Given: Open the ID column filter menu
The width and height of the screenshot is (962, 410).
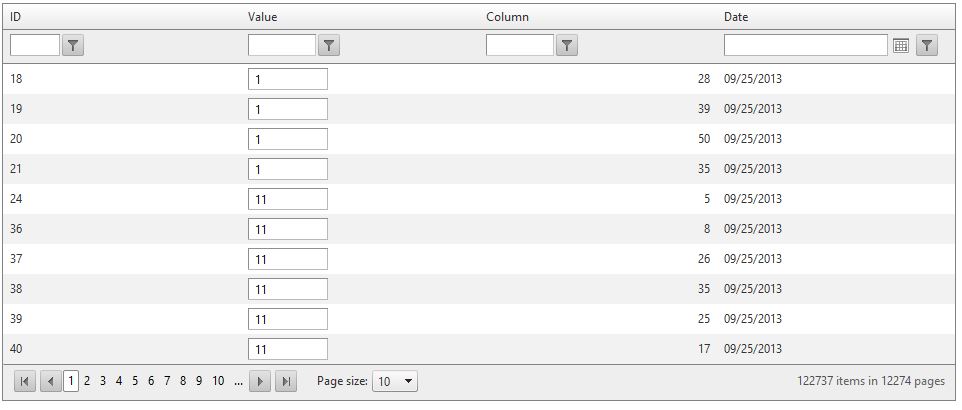Looking at the screenshot, I should (x=73, y=45).
